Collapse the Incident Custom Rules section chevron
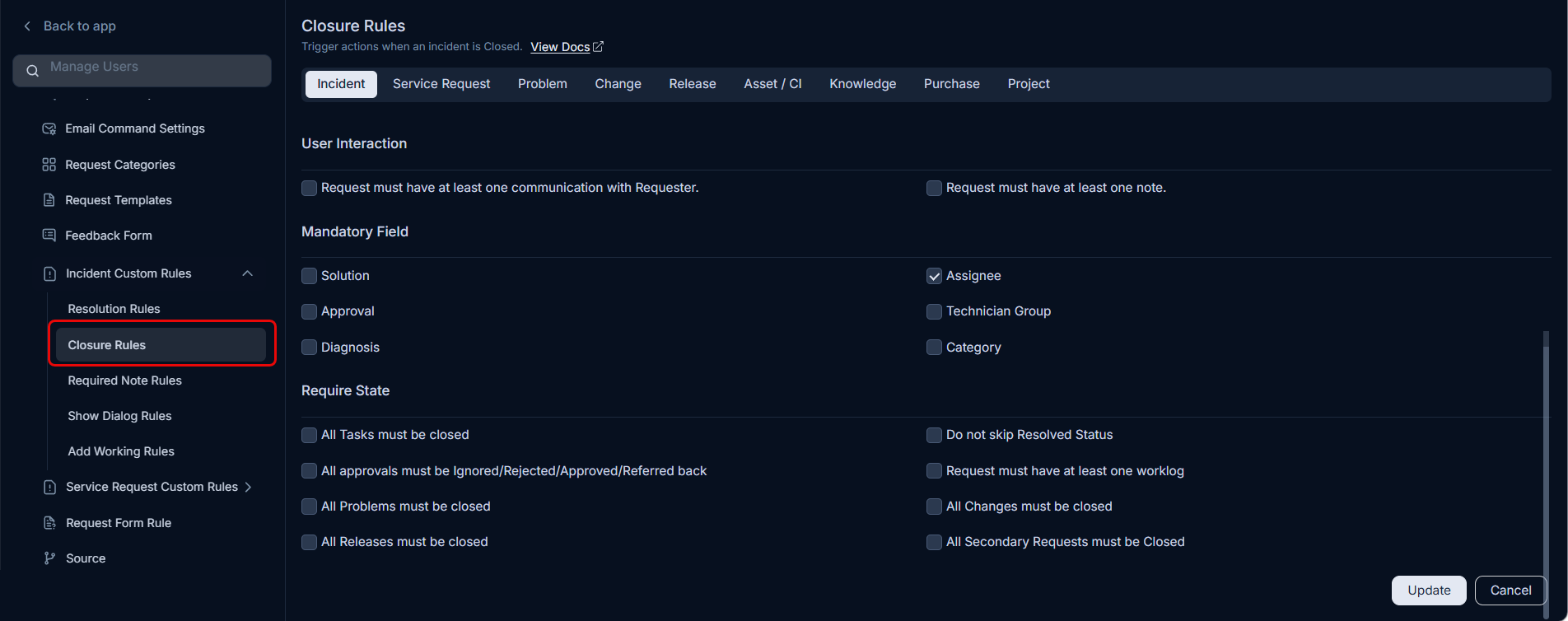The image size is (1568, 621). (x=248, y=273)
